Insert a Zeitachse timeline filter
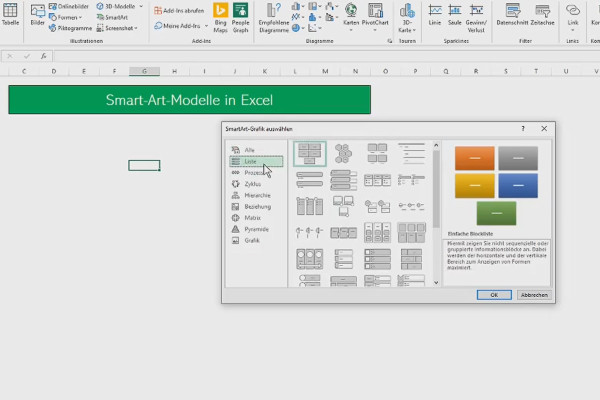Viewport: 600px width, 400px height. 542,15
